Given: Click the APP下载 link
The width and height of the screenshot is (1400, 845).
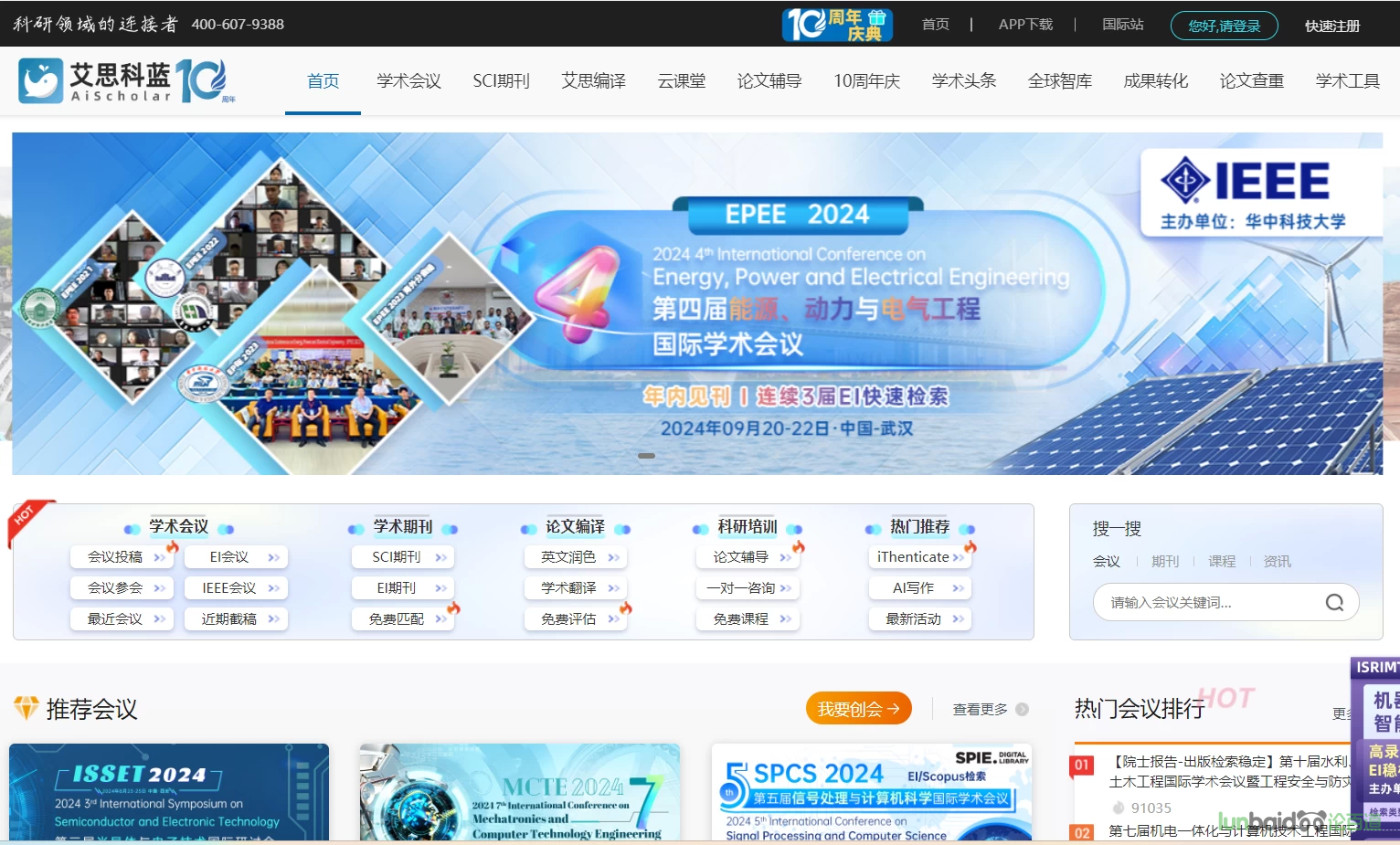Looking at the screenshot, I should pyautogui.click(x=1025, y=25).
